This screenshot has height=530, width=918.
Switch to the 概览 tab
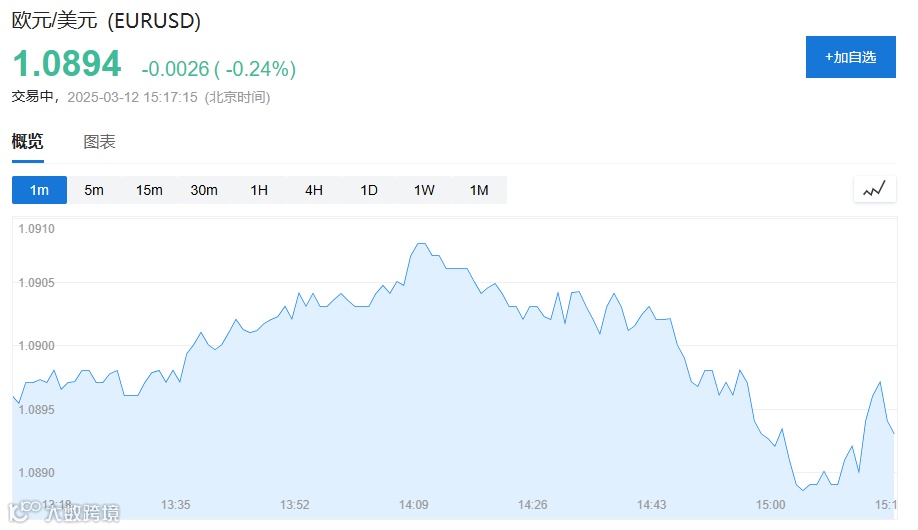point(28,141)
